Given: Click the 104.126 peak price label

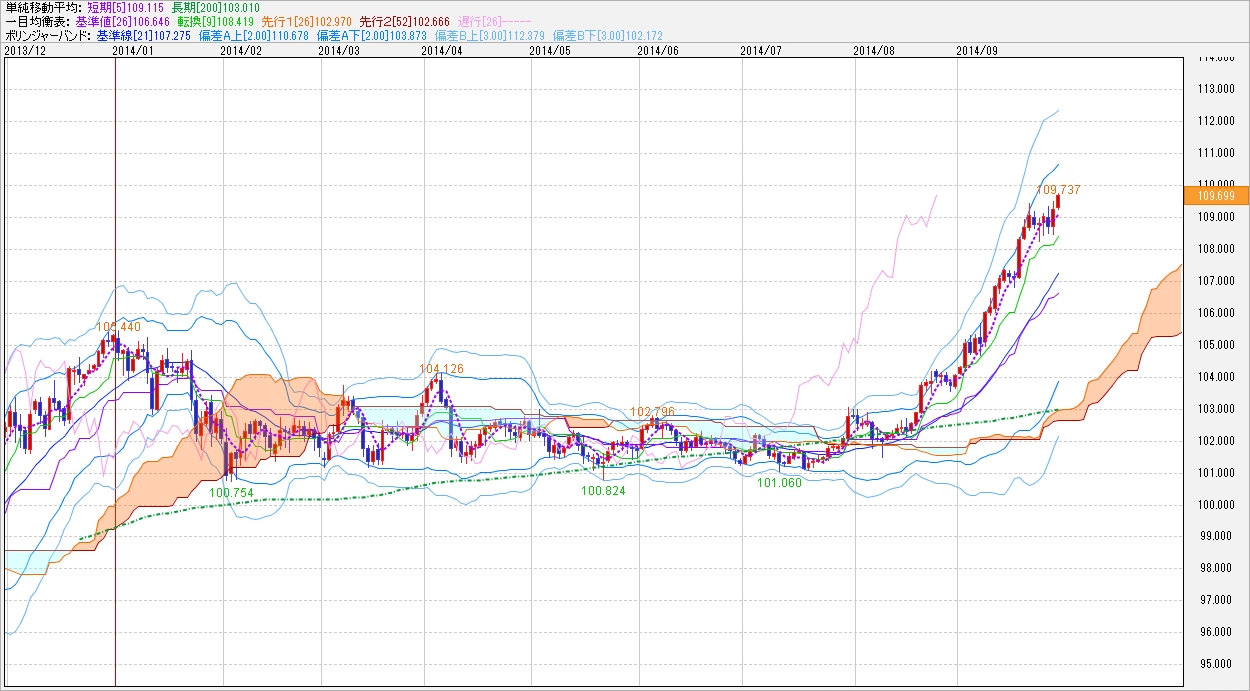Looking at the screenshot, I should 441,369.
